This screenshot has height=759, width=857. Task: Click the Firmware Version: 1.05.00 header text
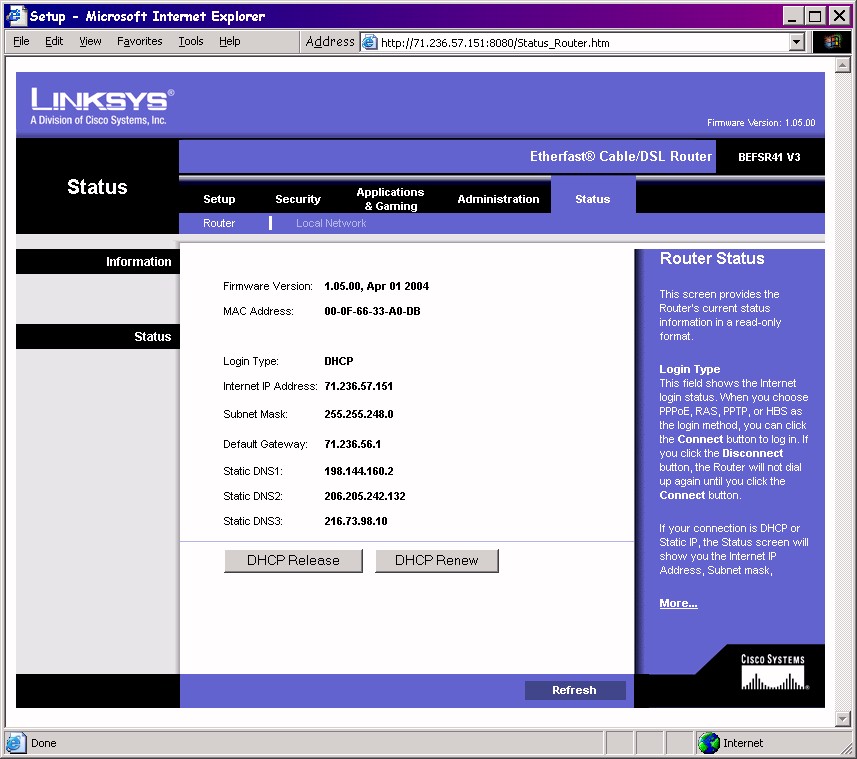(x=761, y=122)
